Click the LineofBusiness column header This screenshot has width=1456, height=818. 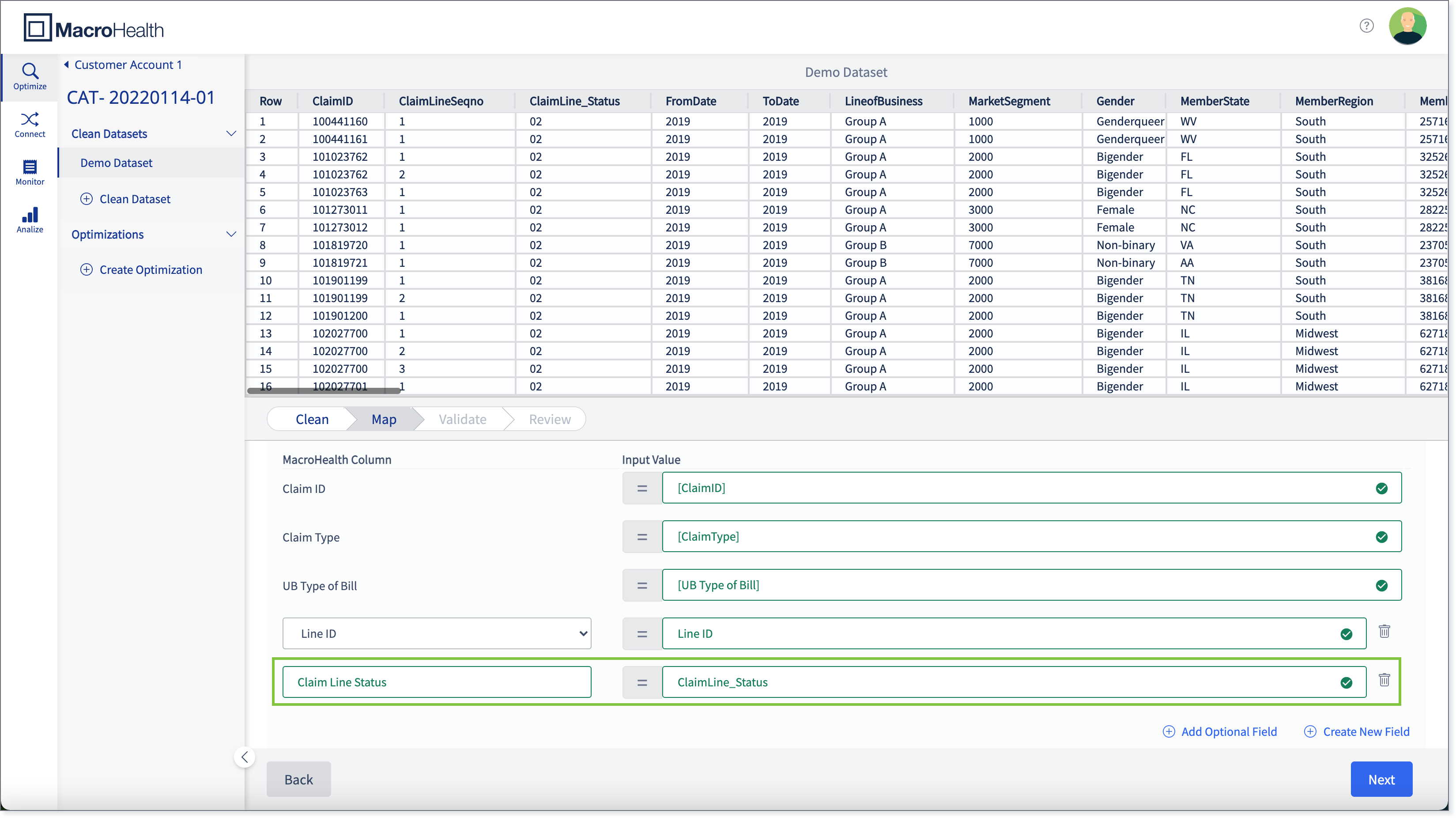pyautogui.click(x=883, y=101)
